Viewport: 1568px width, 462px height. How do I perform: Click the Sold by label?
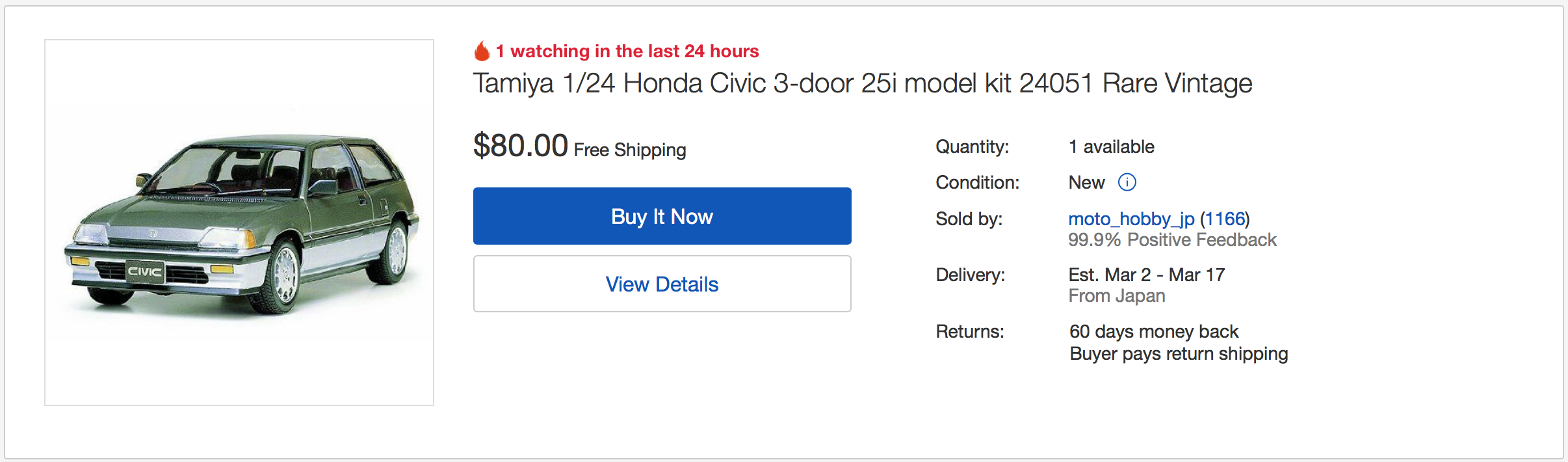click(969, 219)
